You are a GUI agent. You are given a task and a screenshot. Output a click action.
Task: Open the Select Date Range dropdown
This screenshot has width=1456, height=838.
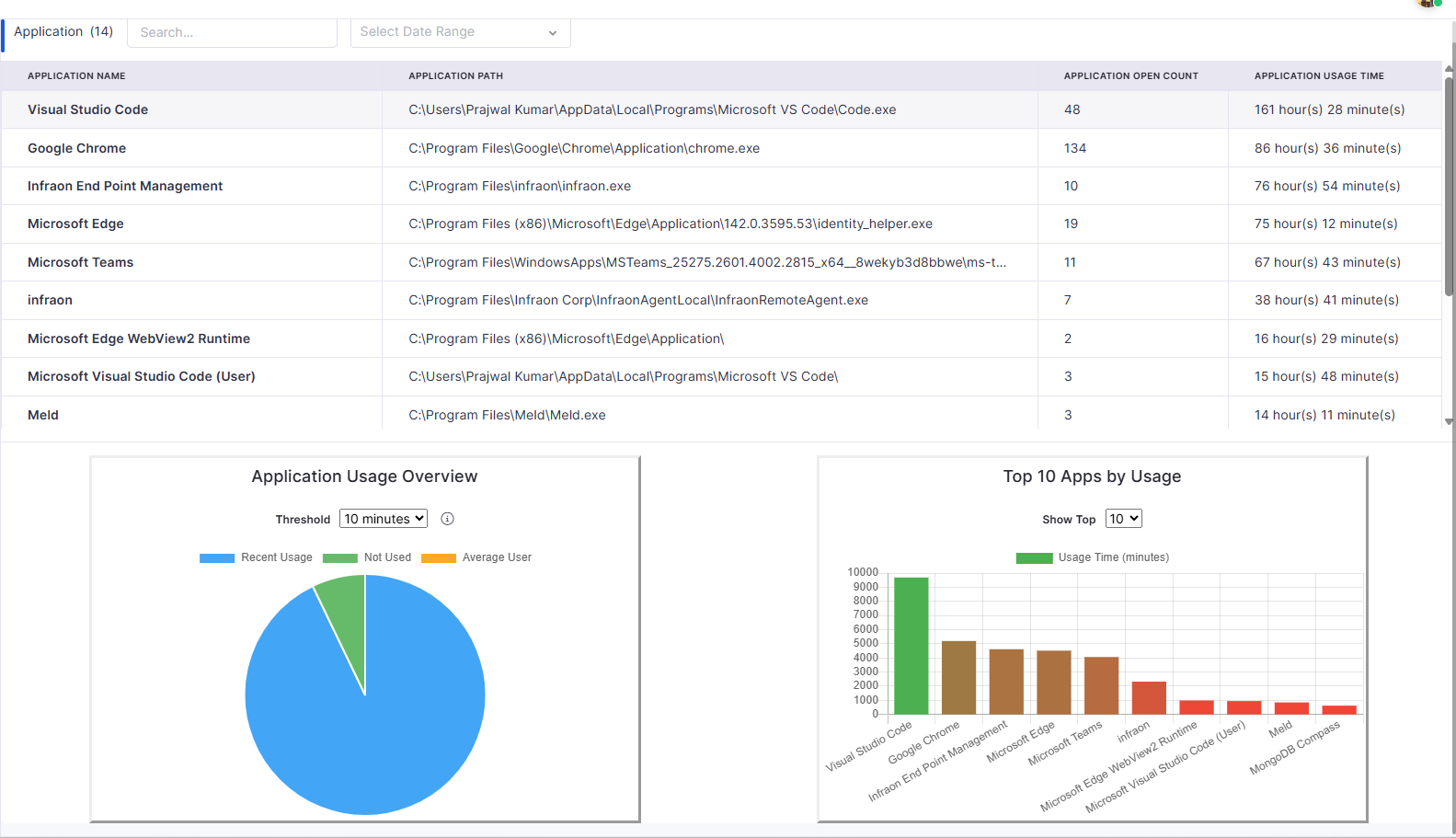click(460, 32)
